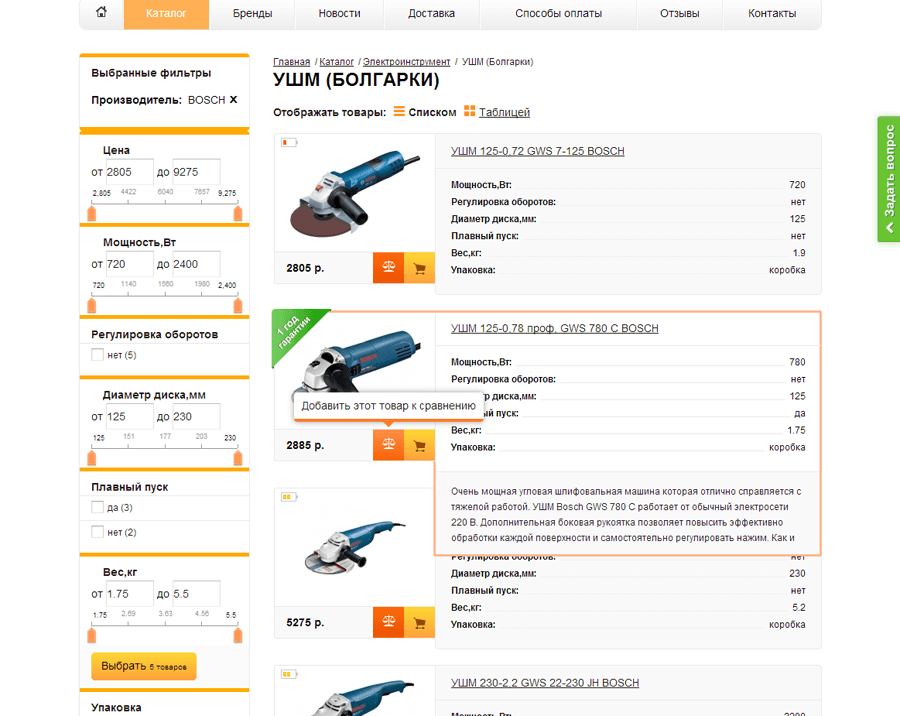Check "нет (5)" under Регулировка оборотов
This screenshot has height=716, width=900.
click(98, 355)
